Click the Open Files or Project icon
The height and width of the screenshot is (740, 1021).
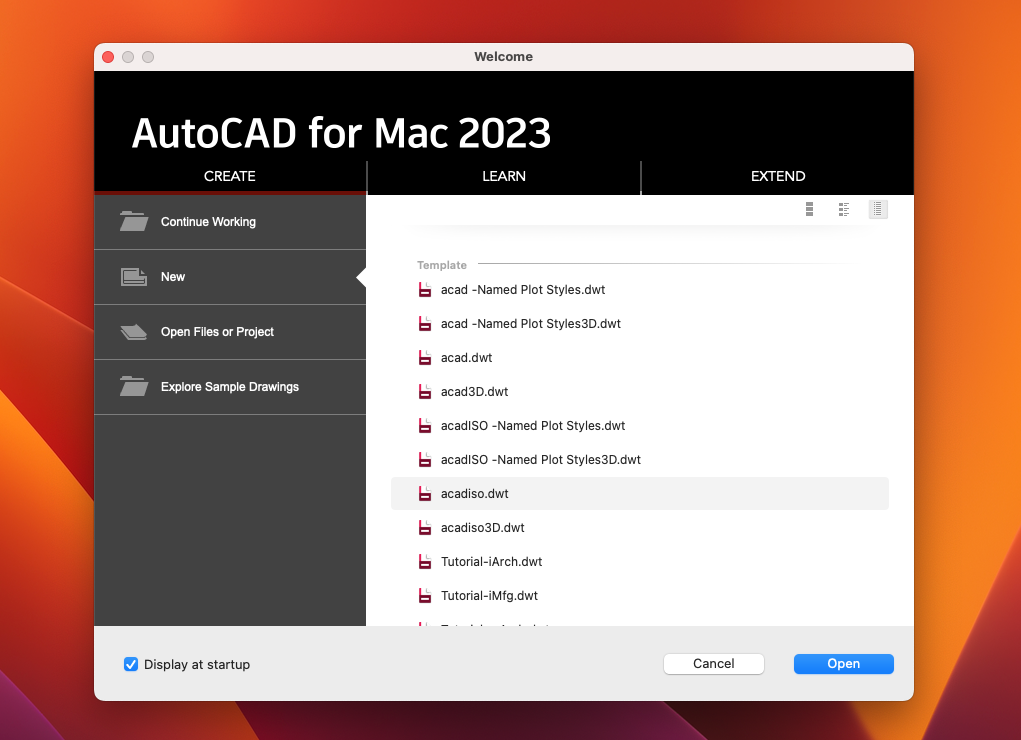tap(133, 332)
